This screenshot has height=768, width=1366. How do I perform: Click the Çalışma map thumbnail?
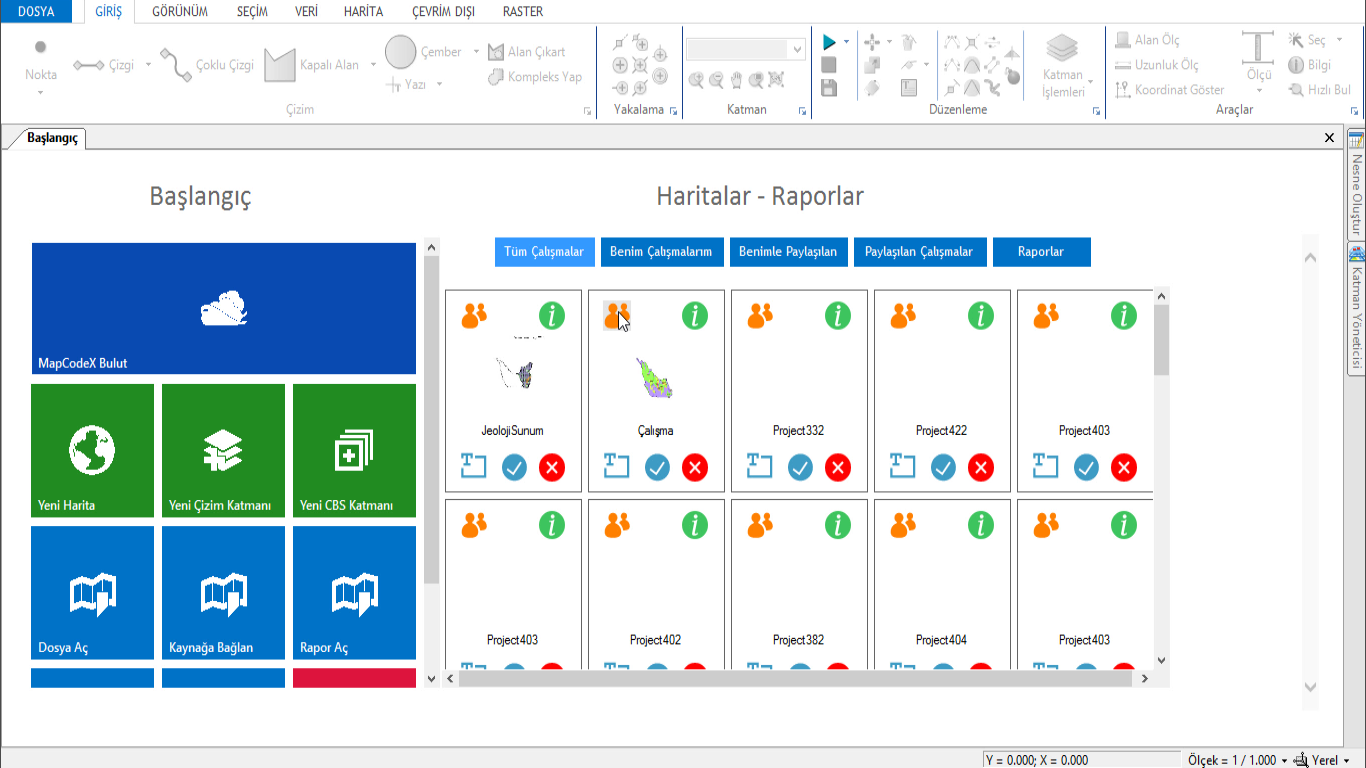[655, 378]
